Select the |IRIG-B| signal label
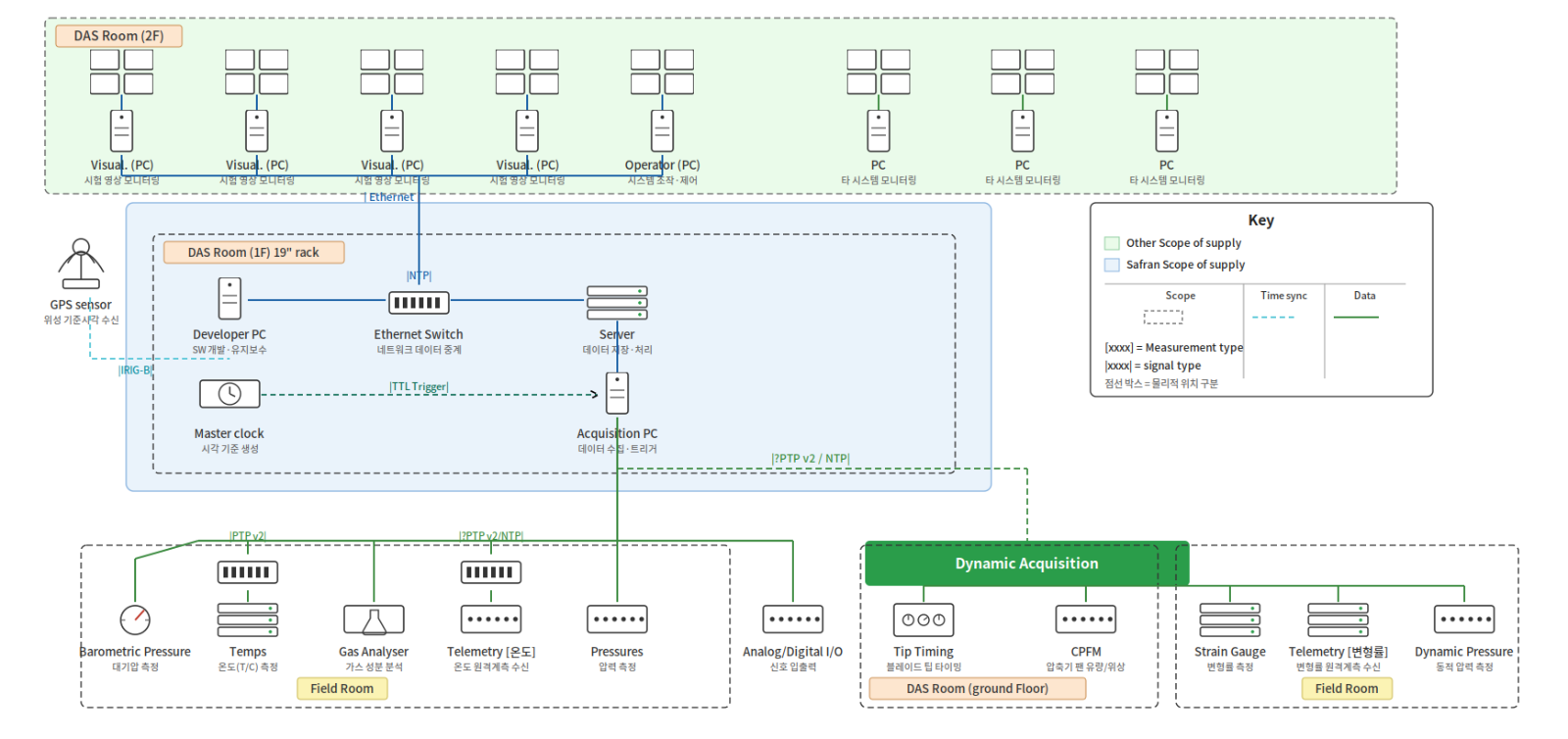 tap(136, 370)
